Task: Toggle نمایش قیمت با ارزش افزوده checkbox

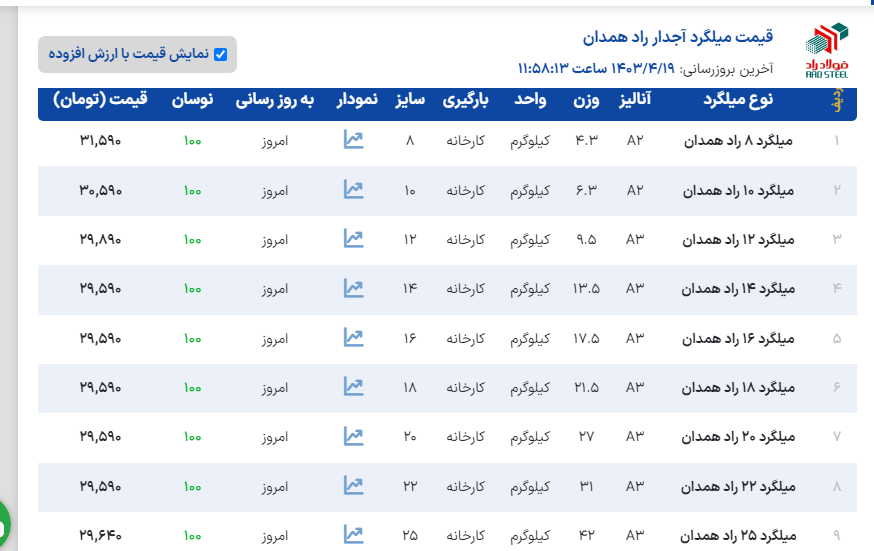Action: (x=221, y=55)
